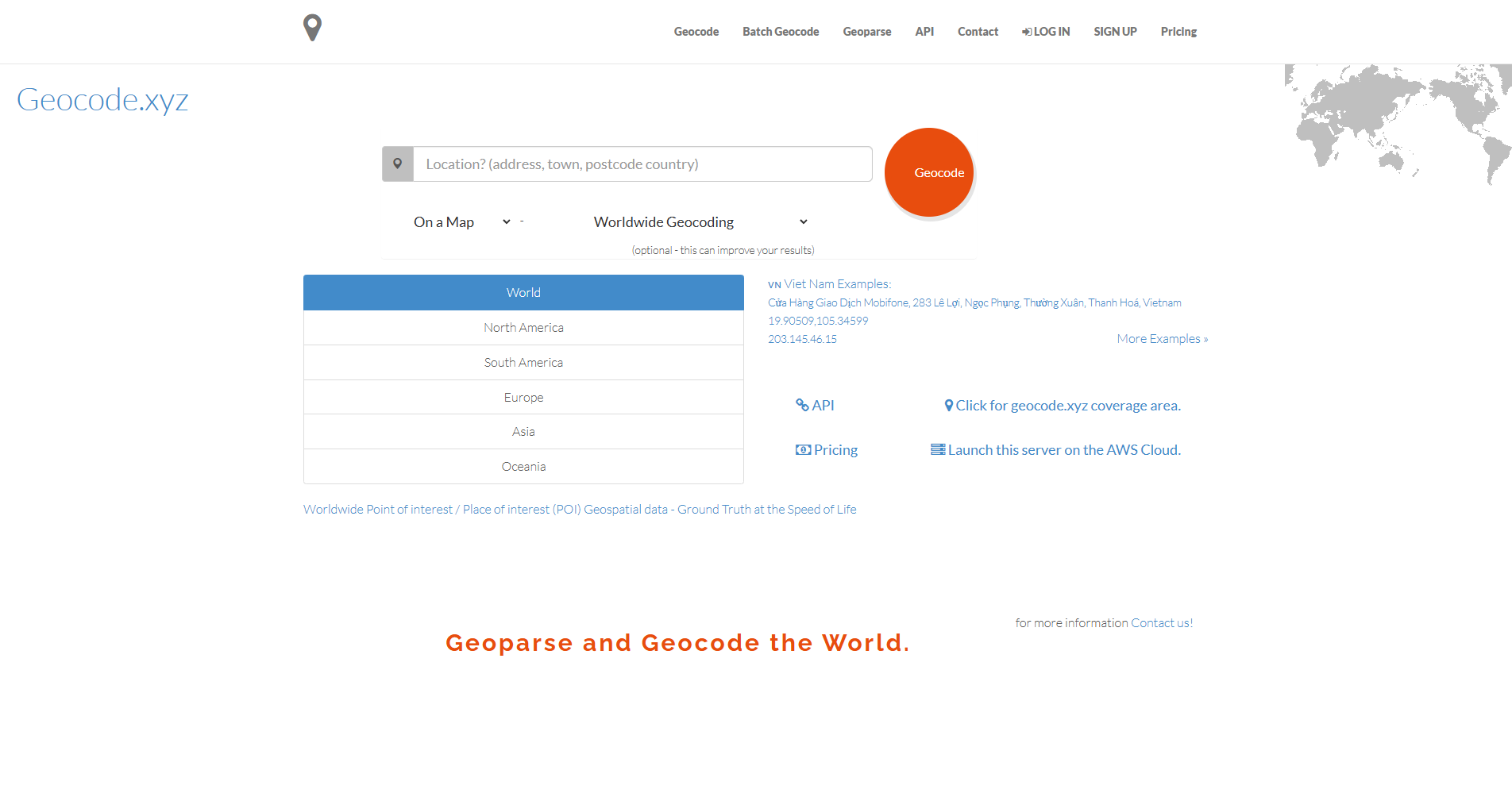Viewport: 1512px width, 801px height.
Task: Click the map pin logo in header
Action: (313, 28)
